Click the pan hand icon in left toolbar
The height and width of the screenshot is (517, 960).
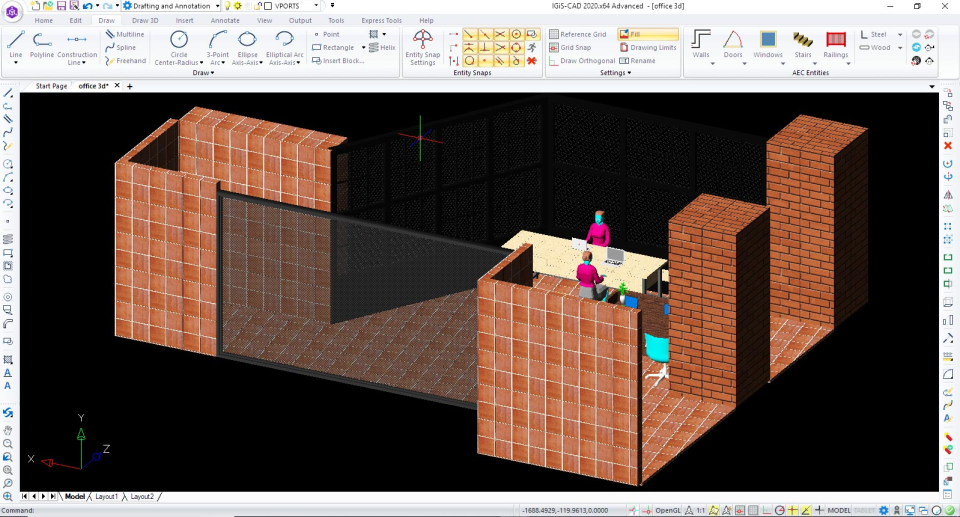pos(8,430)
